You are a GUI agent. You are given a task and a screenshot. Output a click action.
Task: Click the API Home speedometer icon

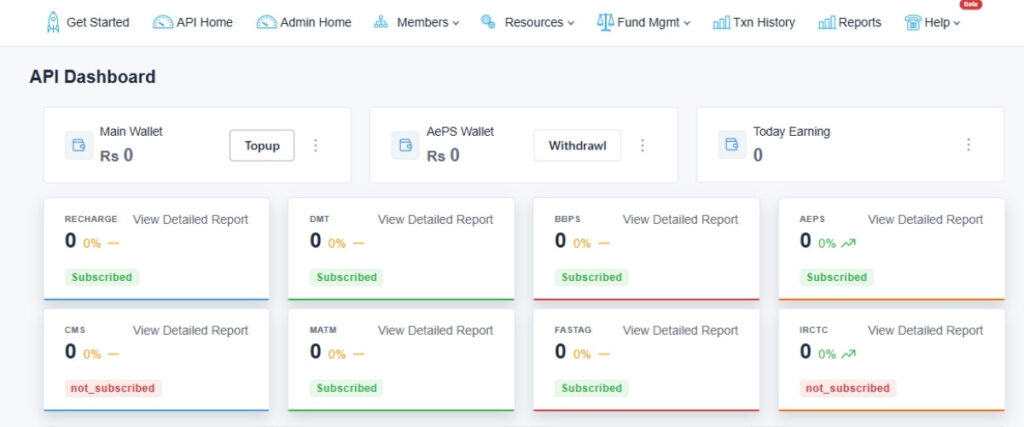162,22
